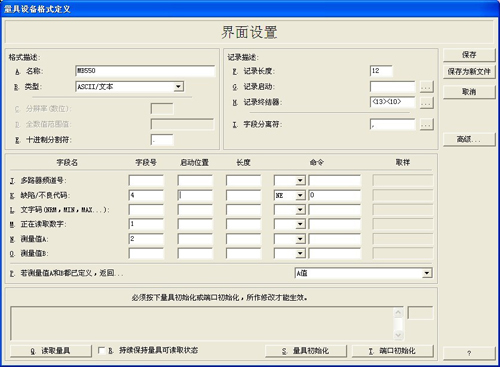The width and height of the screenshot is (500, 367).
Task: Click 长度 field for 正在读取数字 row
Action: pos(243,224)
